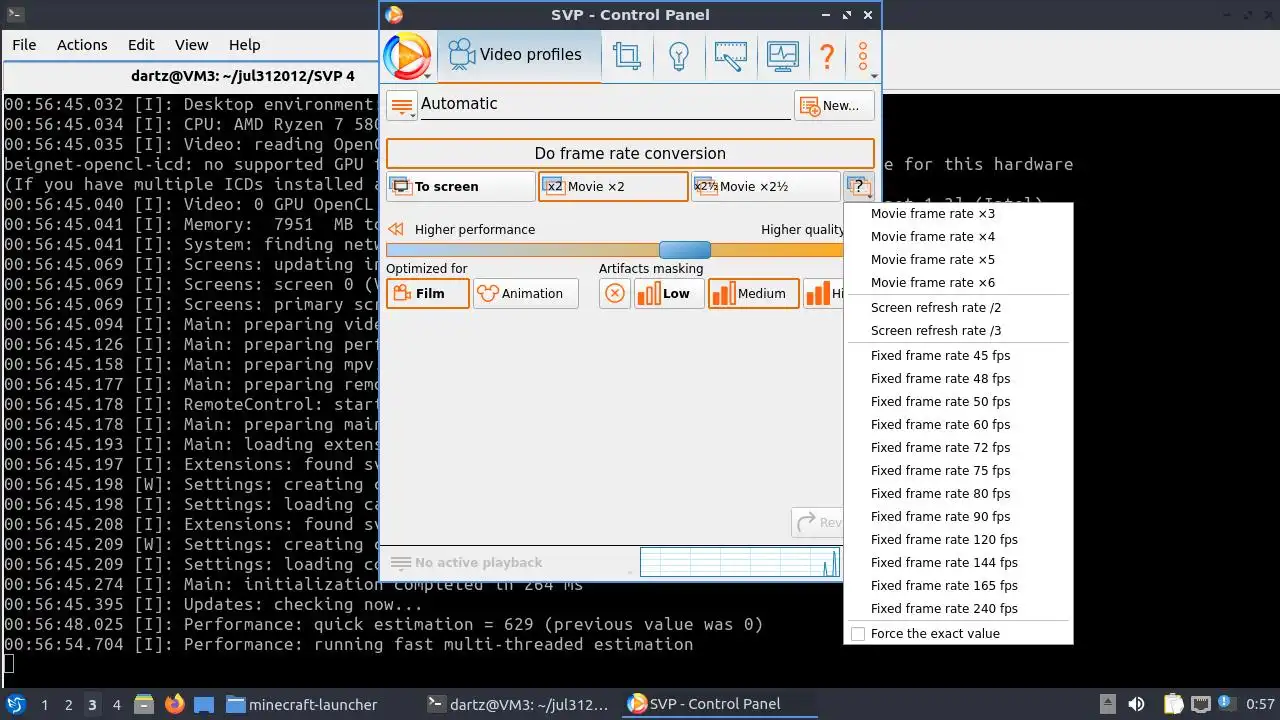The width and height of the screenshot is (1280, 720).
Task: Open terminal Edit menu
Action: pos(141,45)
